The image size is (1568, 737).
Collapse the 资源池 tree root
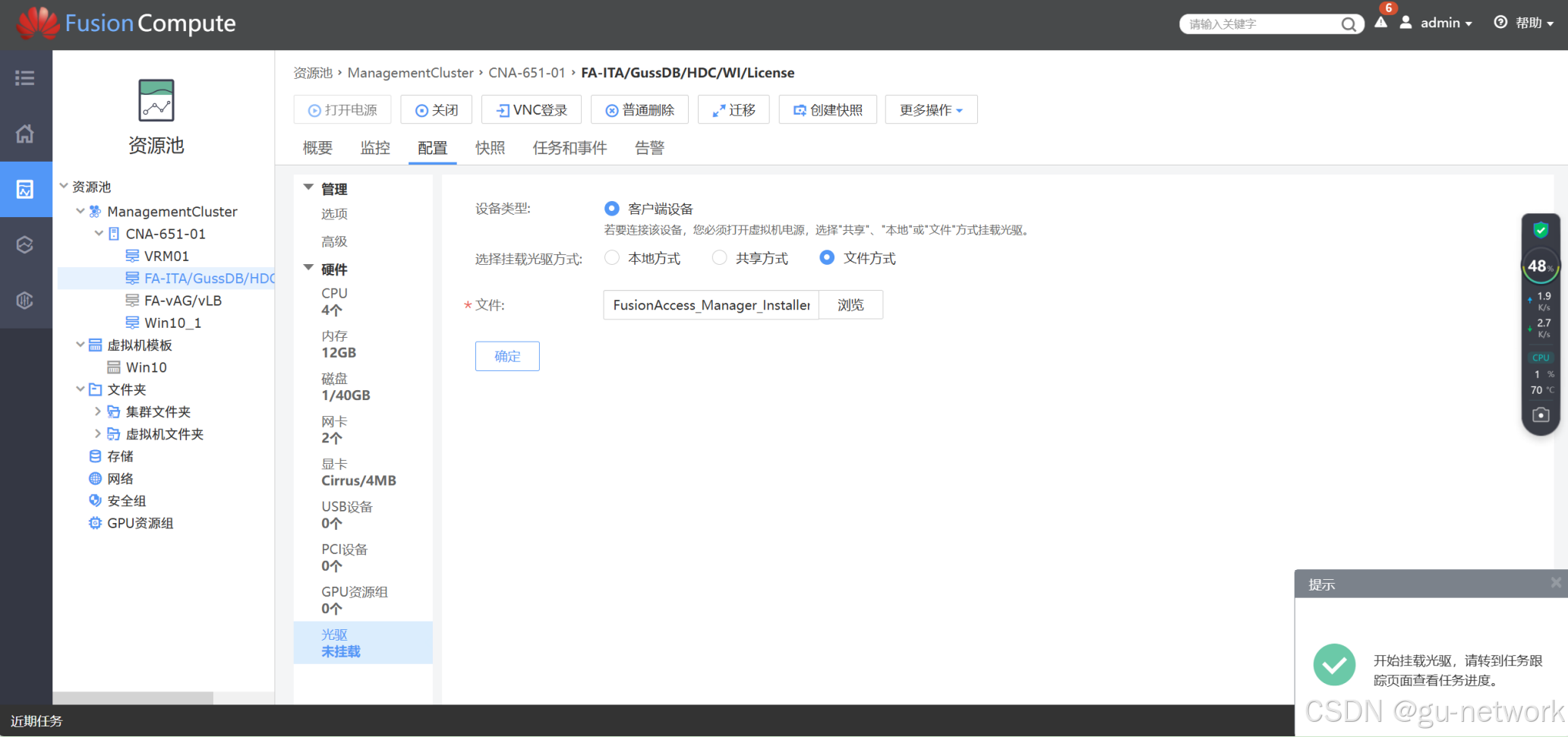click(64, 185)
